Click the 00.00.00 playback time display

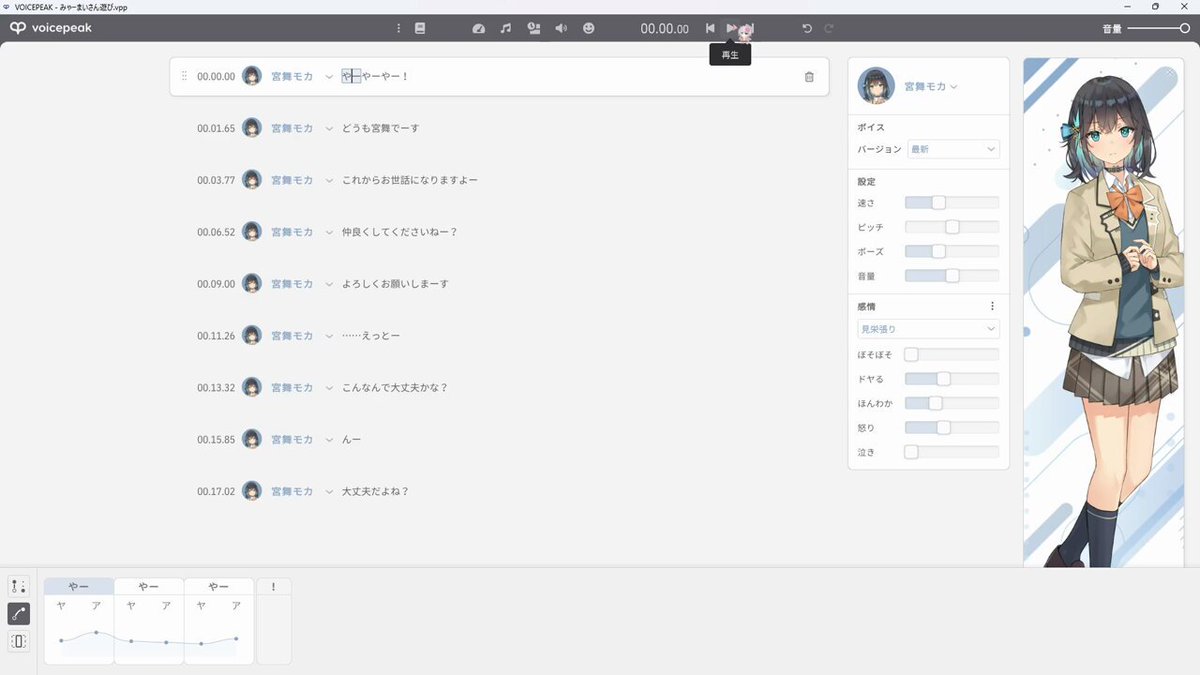pyautogui.click(x=665, y=28)
